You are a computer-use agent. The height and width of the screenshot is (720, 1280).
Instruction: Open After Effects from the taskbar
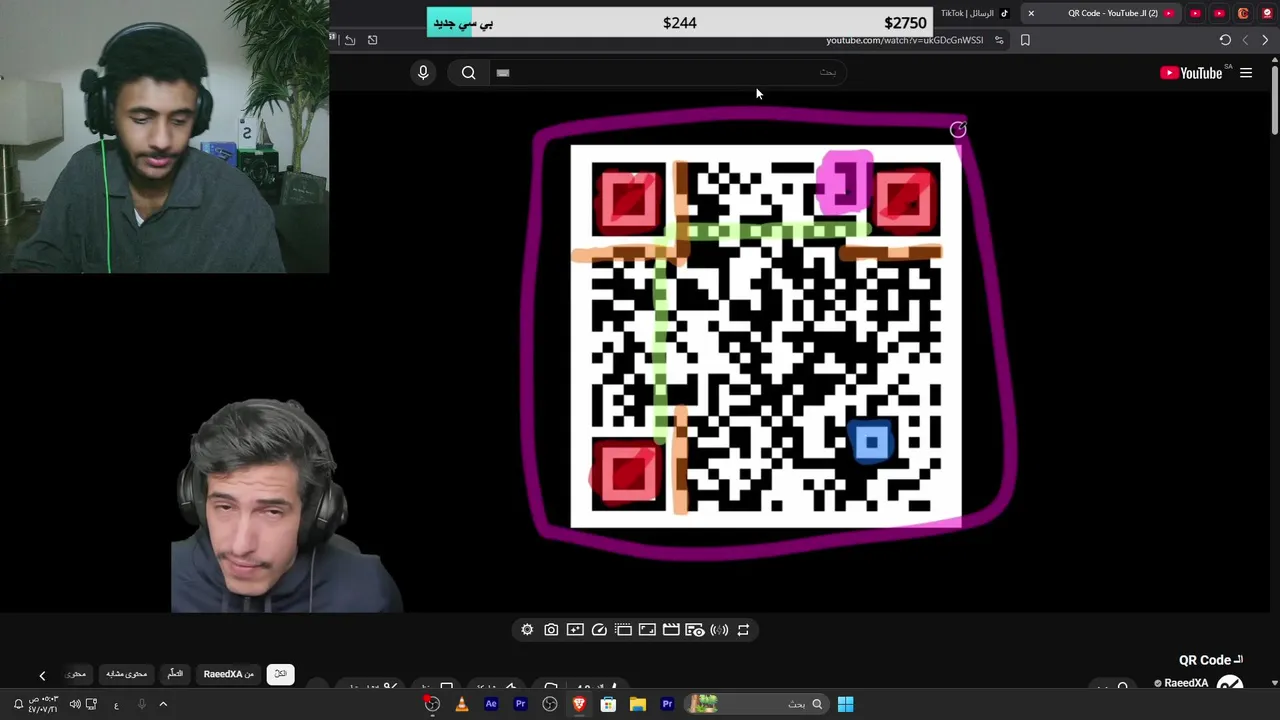coord(491,704)
